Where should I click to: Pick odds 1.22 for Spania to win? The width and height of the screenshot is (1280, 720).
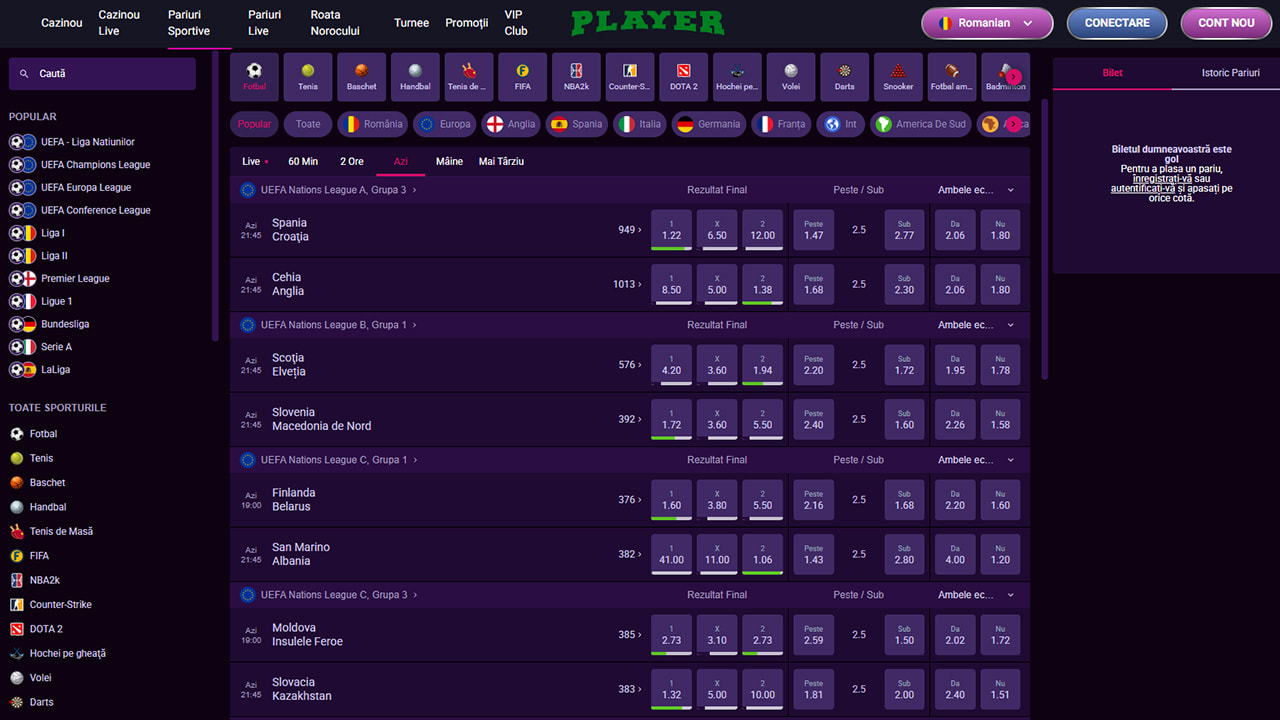[672, 230]
